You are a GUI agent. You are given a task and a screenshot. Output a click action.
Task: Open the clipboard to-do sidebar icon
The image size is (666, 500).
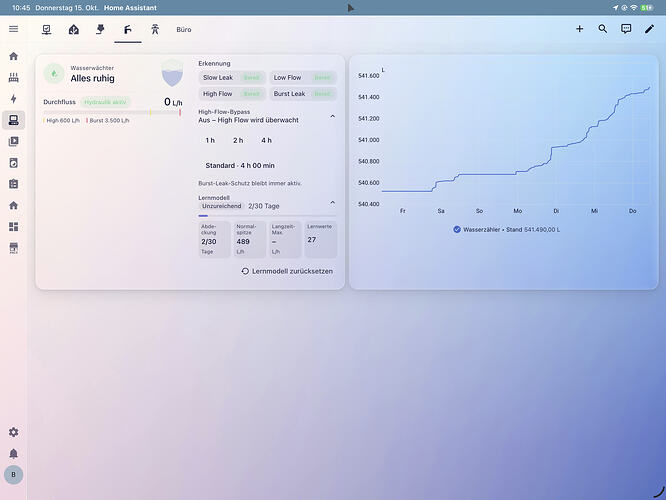pyautogui.click(x=14, y=184)
